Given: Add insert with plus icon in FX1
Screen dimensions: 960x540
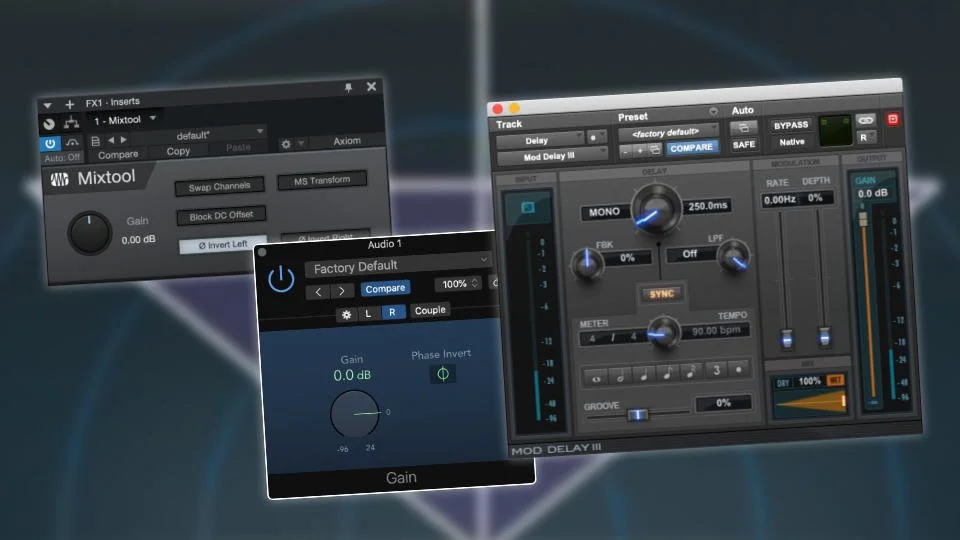Looking at the screenshot, I should click(69, 105).
